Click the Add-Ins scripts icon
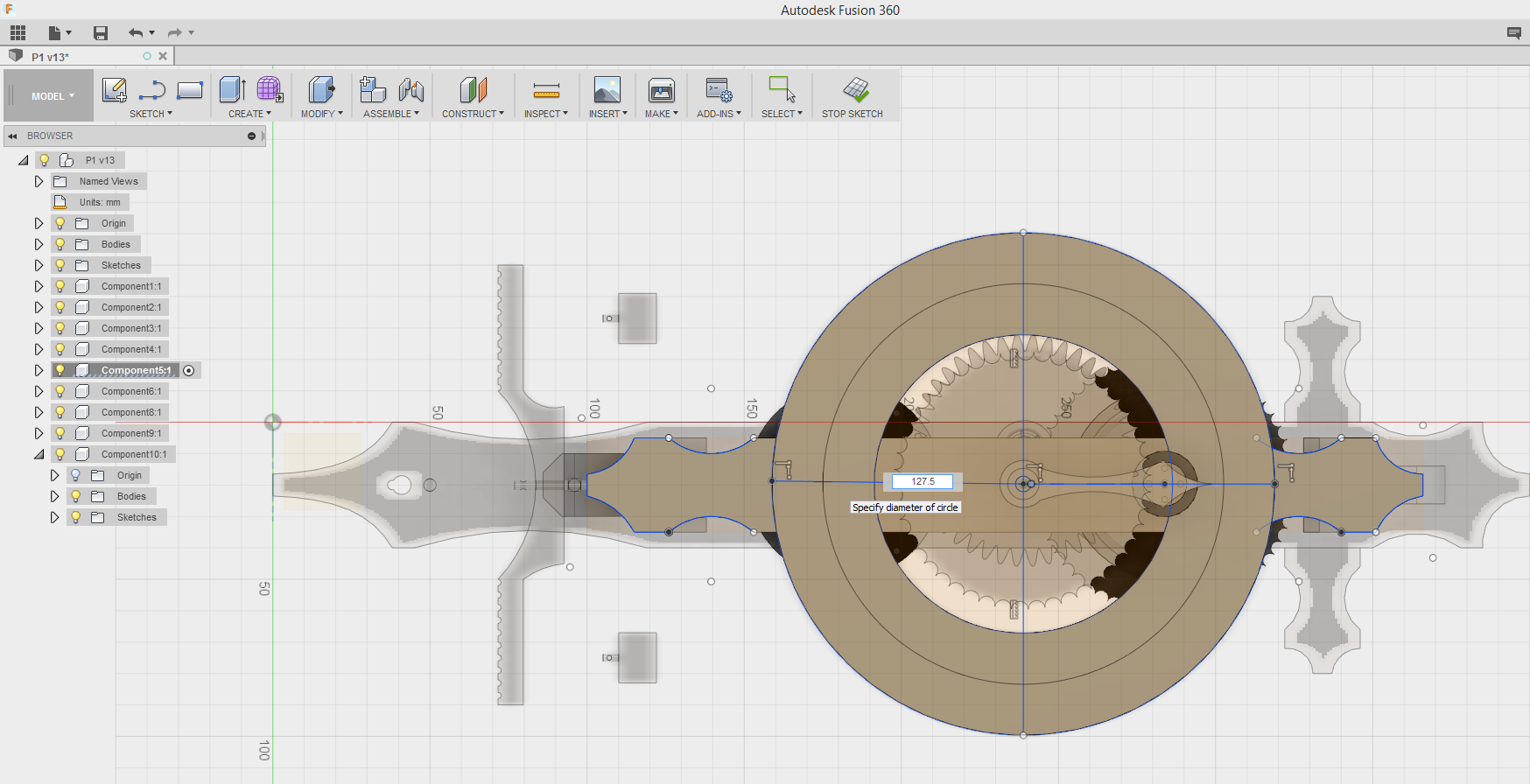 point(719,89)
